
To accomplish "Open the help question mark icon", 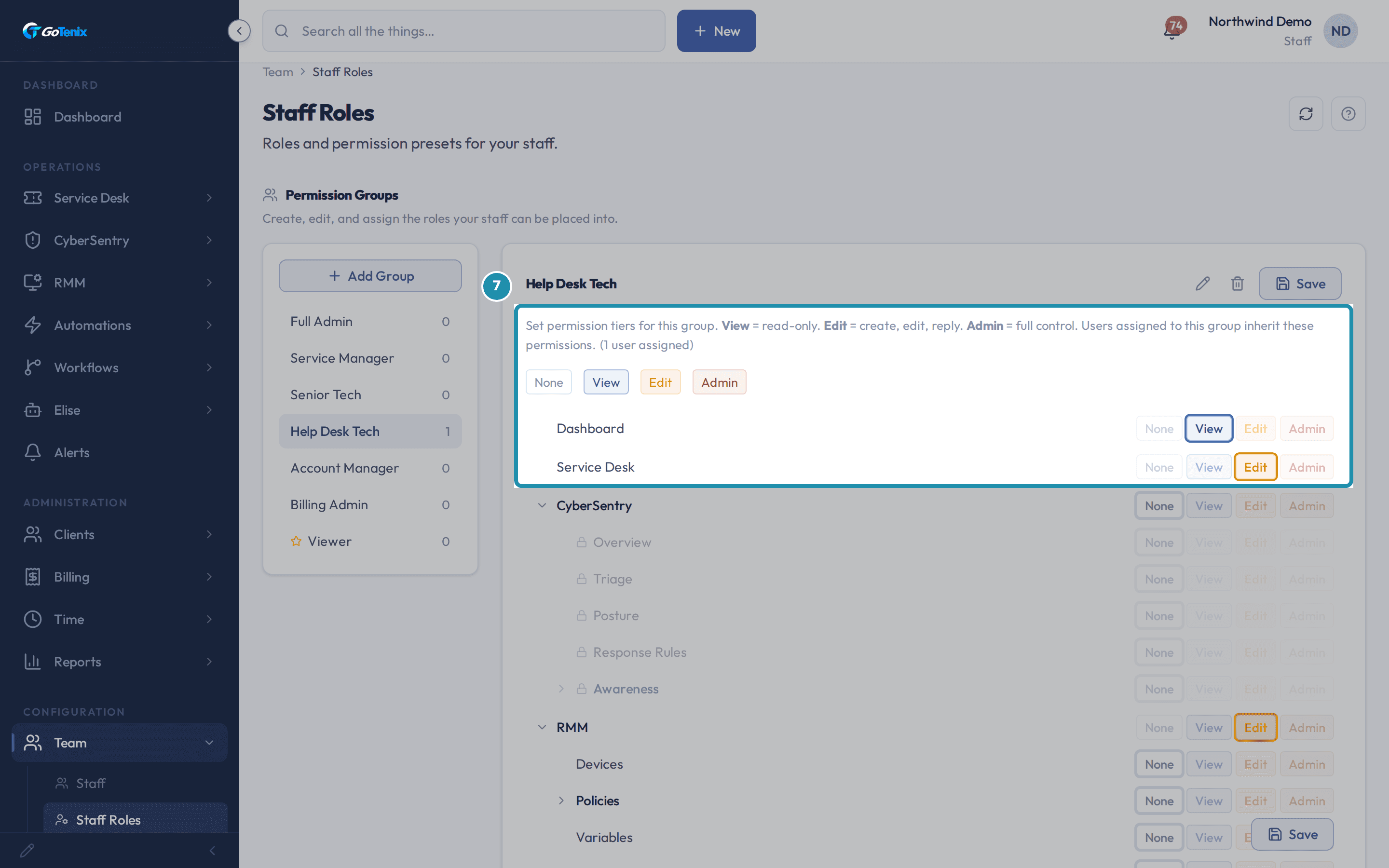I will click(x=1348, y=114).
